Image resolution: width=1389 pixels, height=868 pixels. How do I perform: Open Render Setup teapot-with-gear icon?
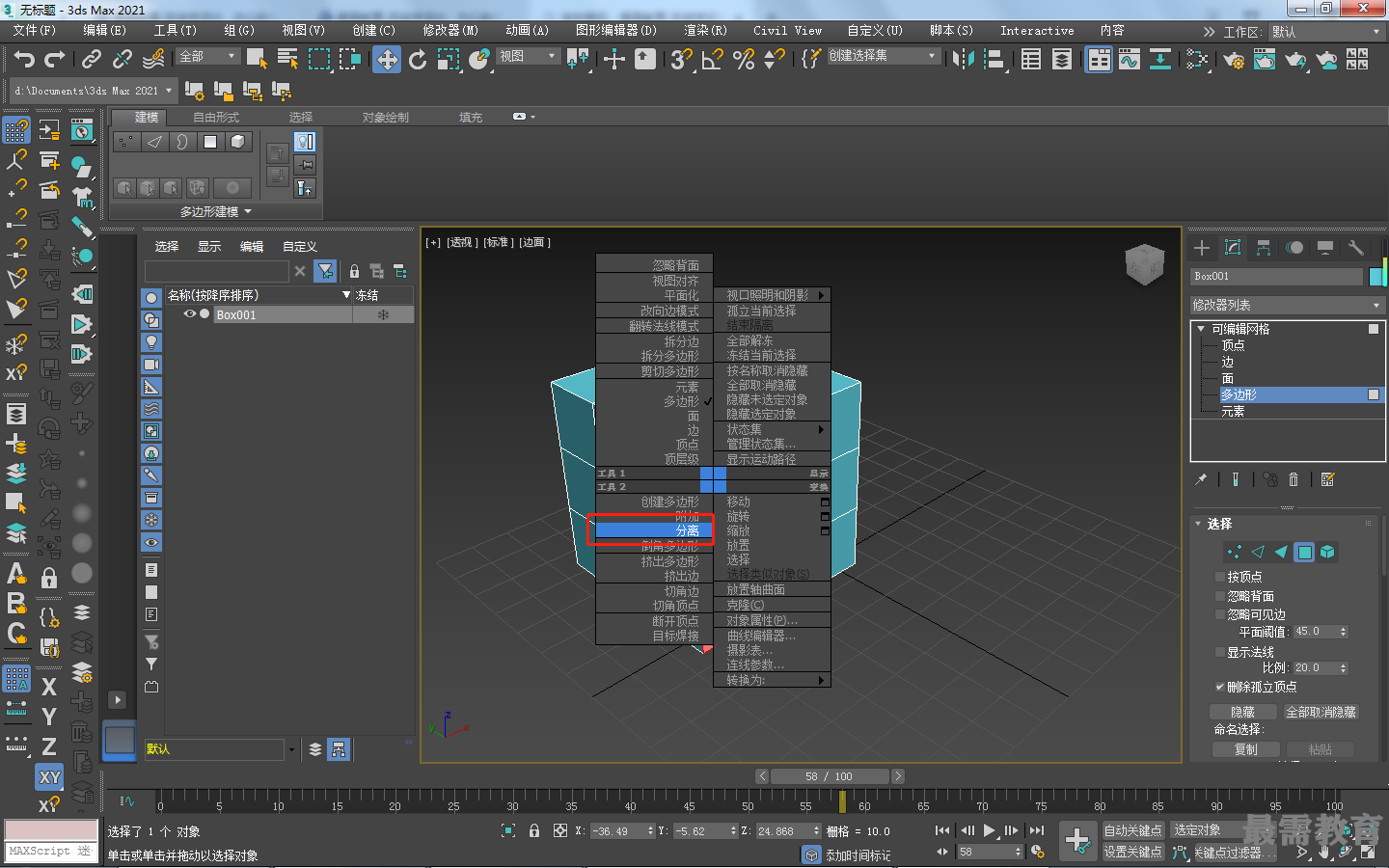pos(1234,60)
